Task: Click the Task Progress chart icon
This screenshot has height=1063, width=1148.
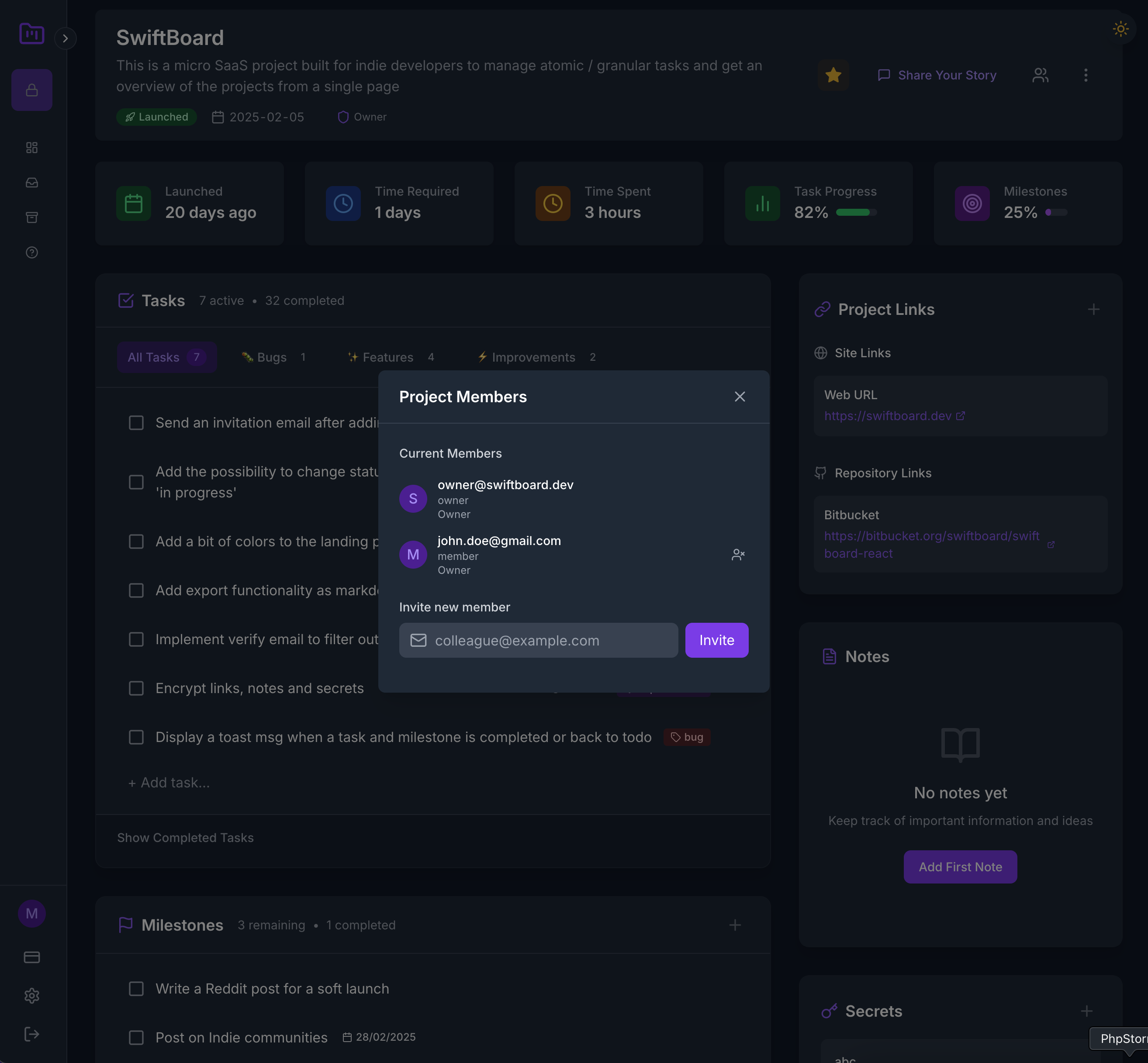Action: point(762,204)
